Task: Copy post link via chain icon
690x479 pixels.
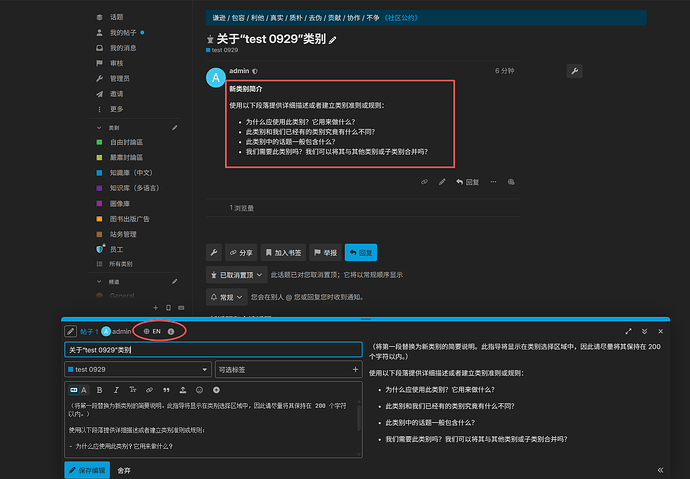Action: click(x=424, y=182)
